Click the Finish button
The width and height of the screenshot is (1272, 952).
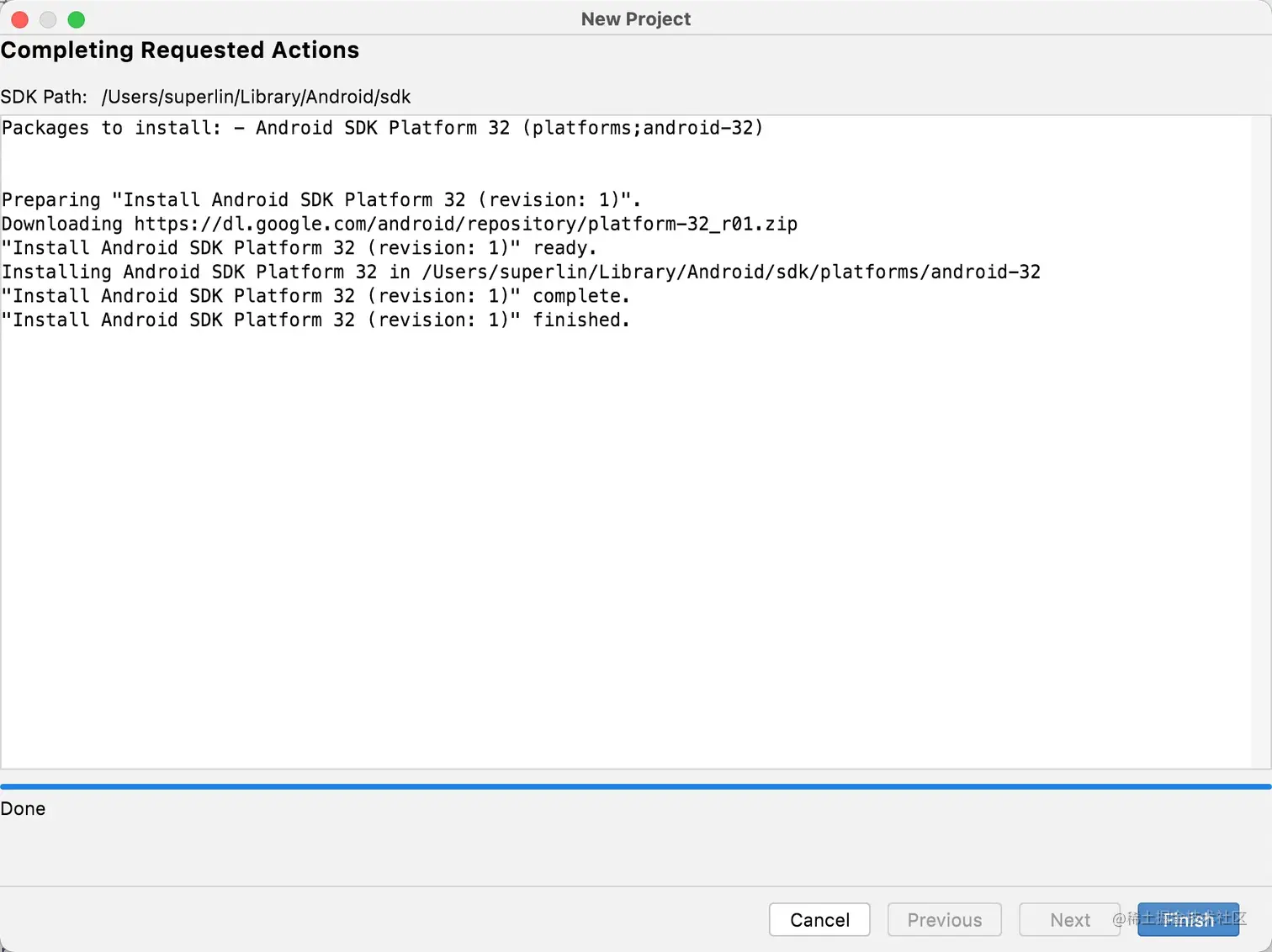pyautogui.click(x=1188, y=919)
